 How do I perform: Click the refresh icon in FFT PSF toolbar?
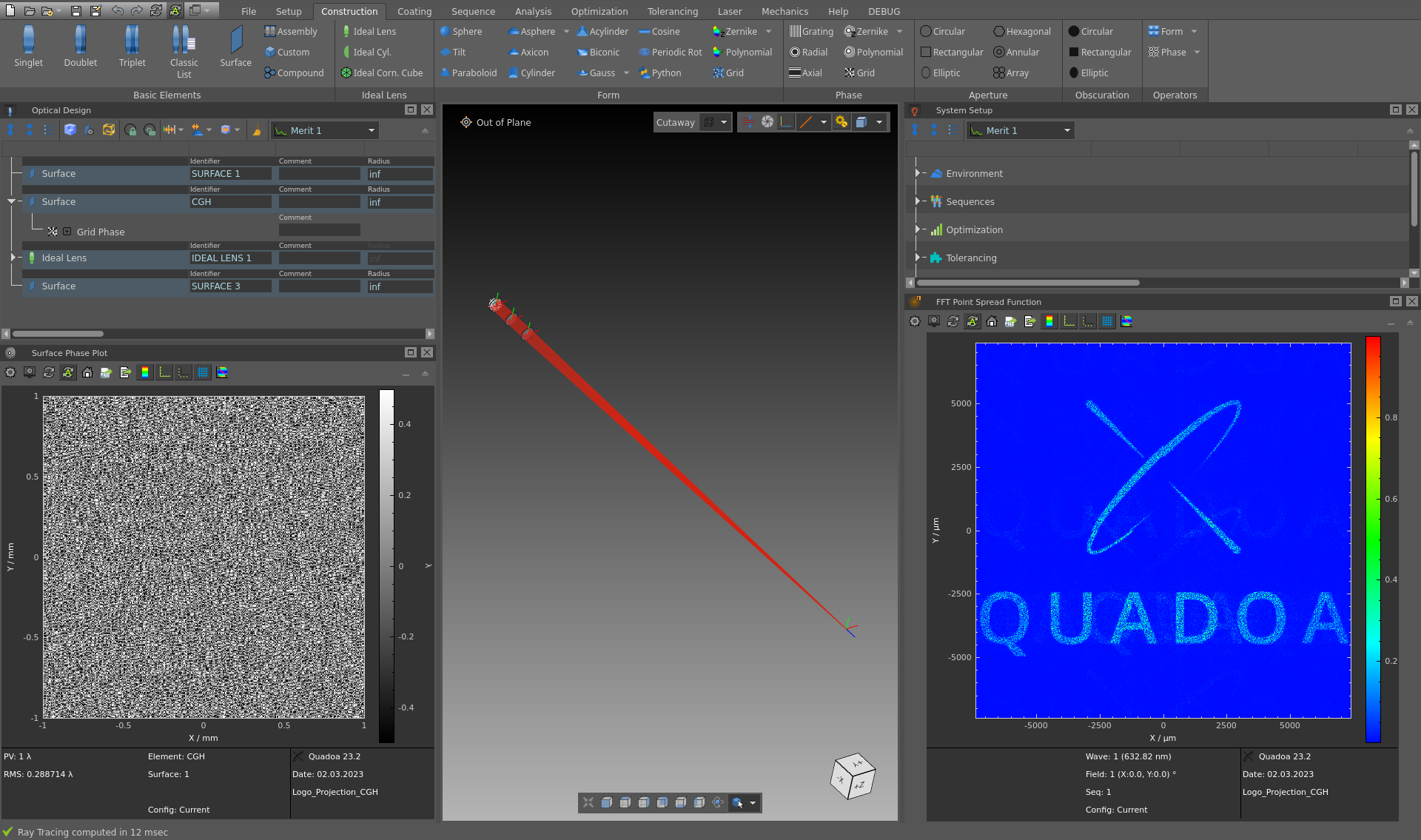point(953,321)
